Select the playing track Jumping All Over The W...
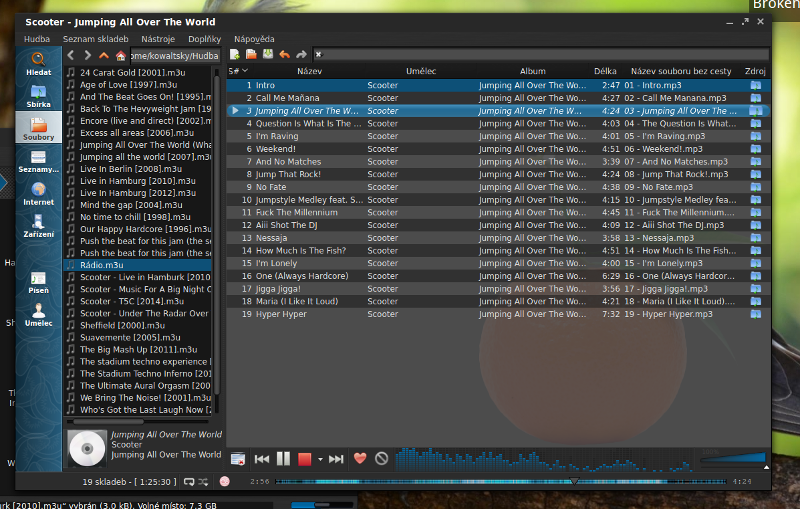This screenshot has width=800, height=509. pyautogui.click(x=497, y=111)
